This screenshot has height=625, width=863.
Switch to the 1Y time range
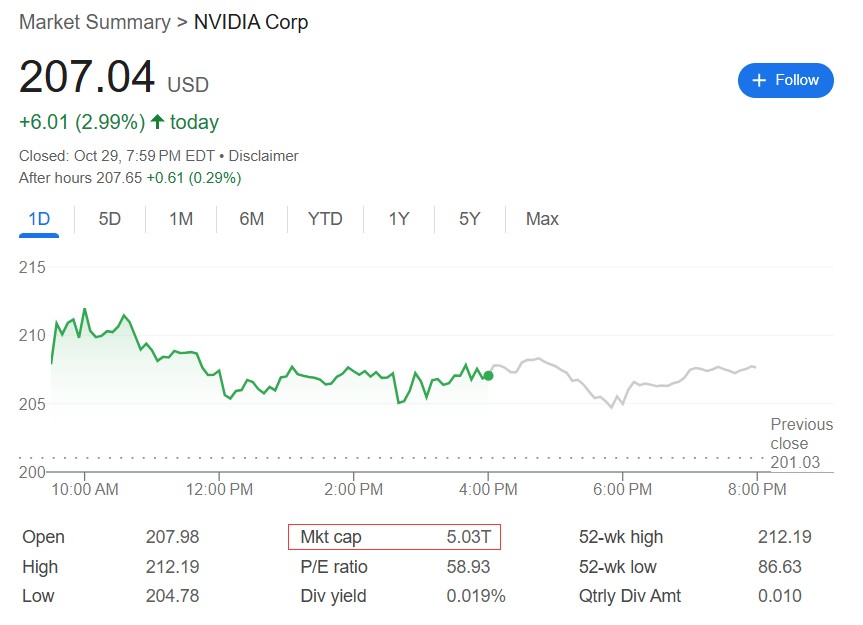pyautogui.click(x=397, y=218)
